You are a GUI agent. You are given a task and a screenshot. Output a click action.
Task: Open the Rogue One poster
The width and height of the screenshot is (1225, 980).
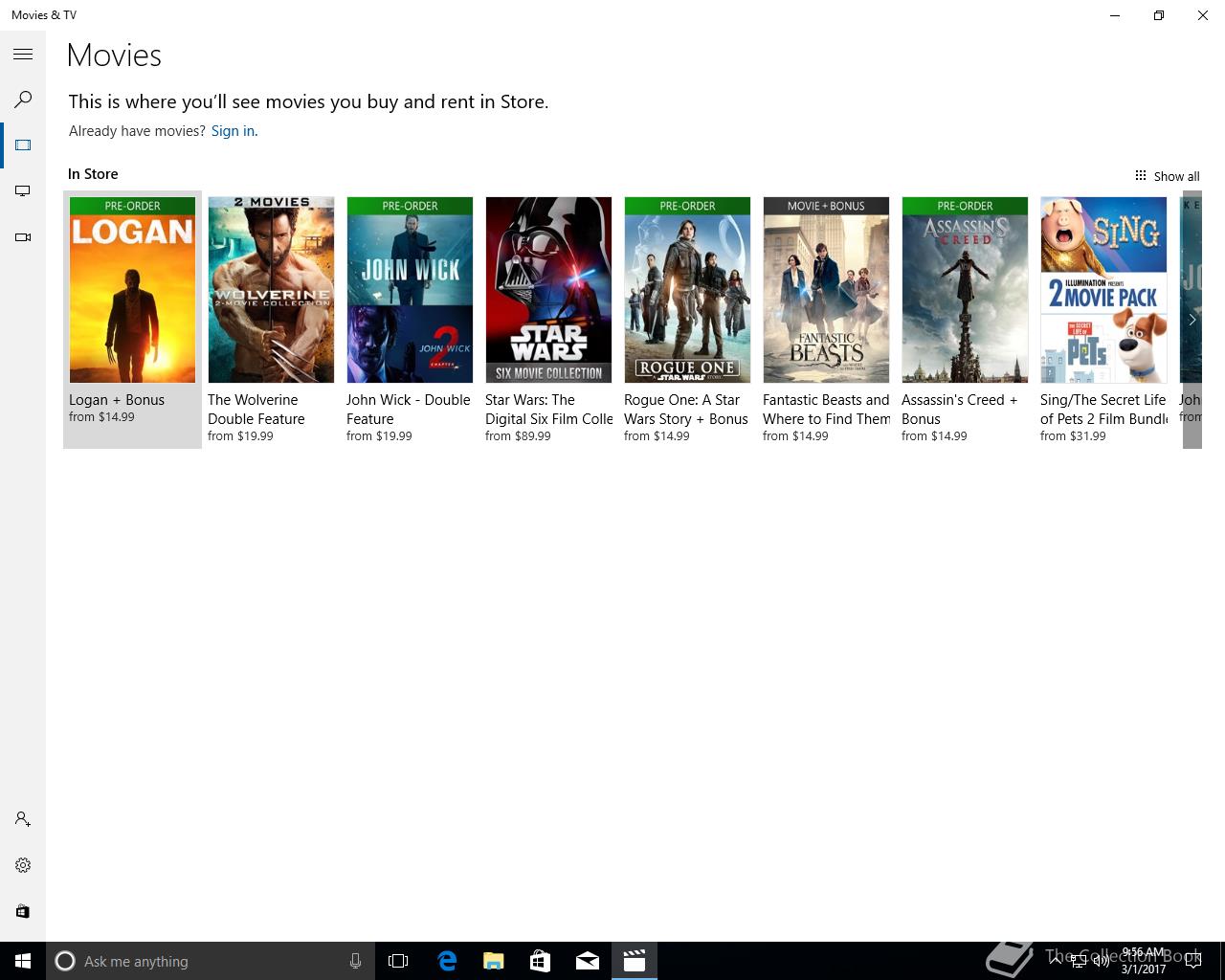tap(687, 290)
